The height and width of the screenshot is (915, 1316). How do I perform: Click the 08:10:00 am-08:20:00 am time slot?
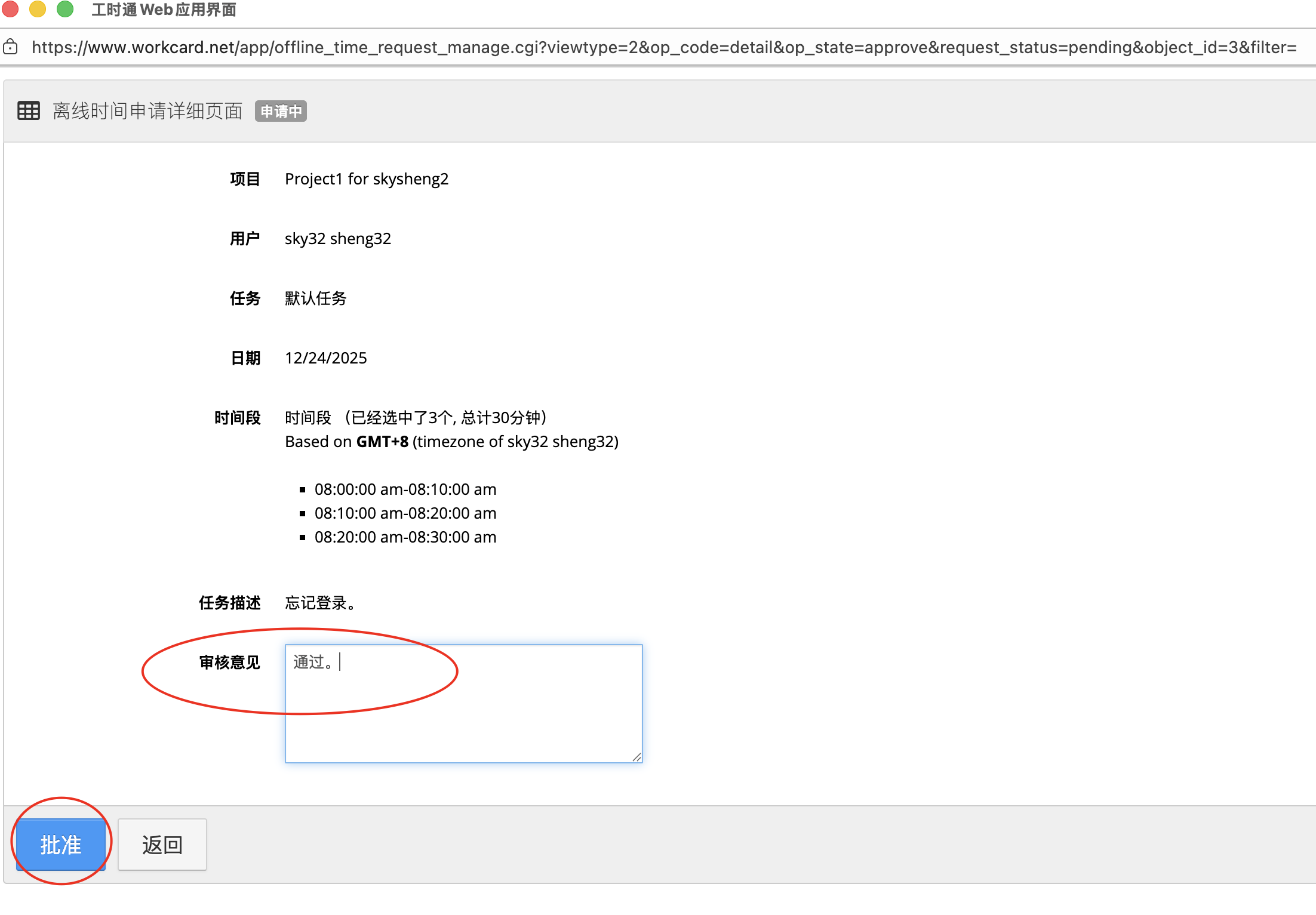[x=405, y=513]
